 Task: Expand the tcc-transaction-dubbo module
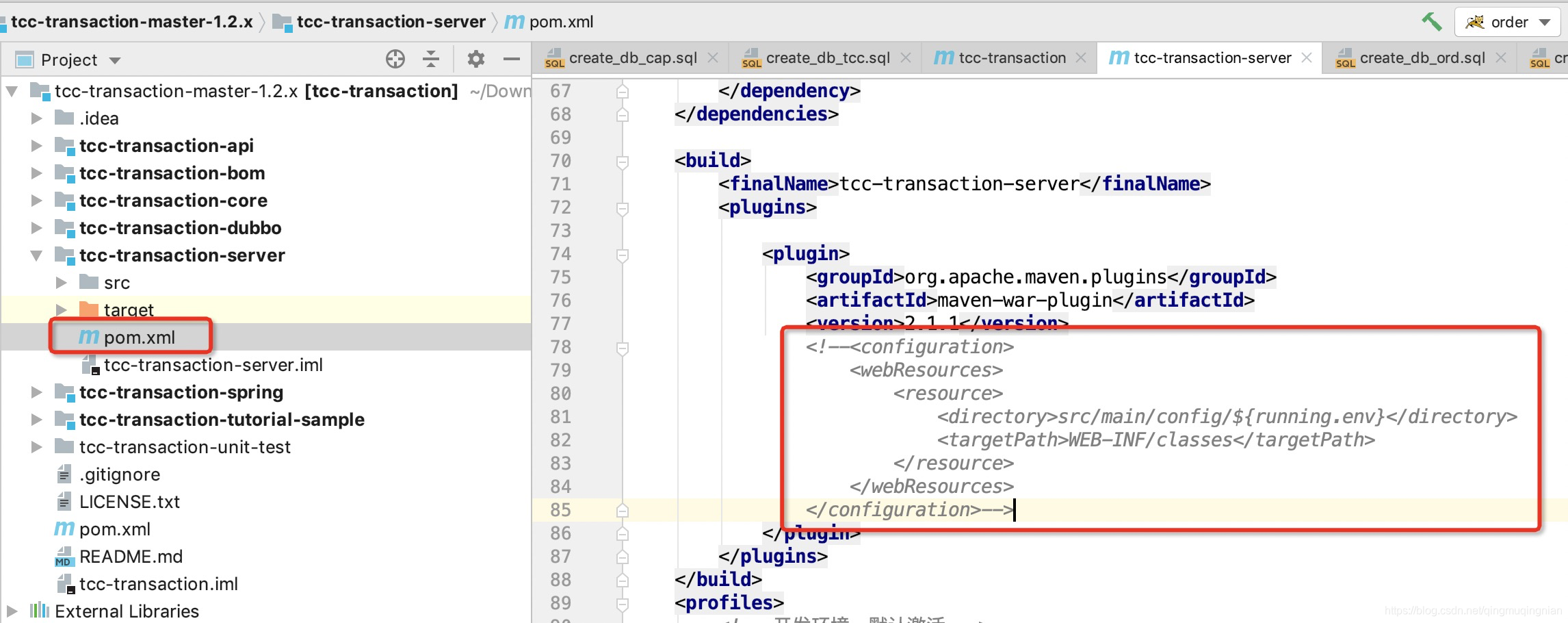click(x=36, y=228)
